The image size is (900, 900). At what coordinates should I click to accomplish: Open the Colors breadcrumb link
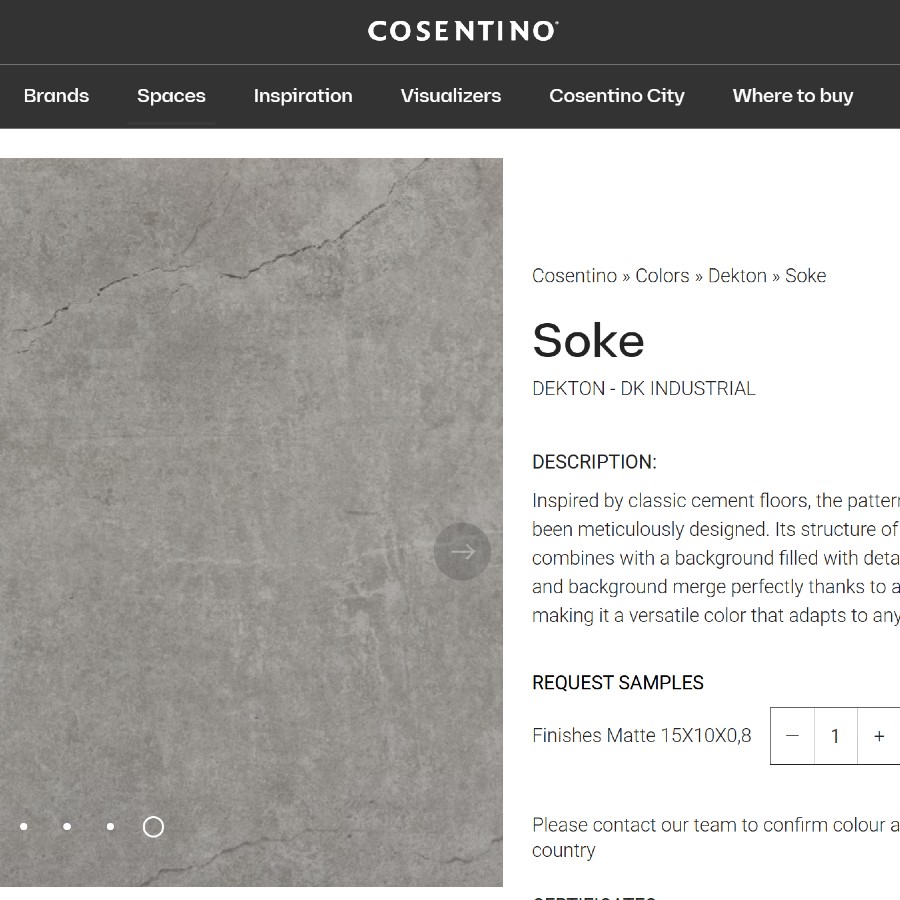pos(662,275)
